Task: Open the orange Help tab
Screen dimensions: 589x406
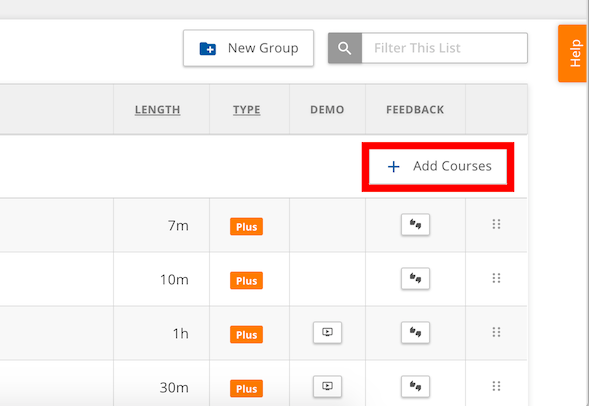Action: pyautogui.click(x=572, y=53)
